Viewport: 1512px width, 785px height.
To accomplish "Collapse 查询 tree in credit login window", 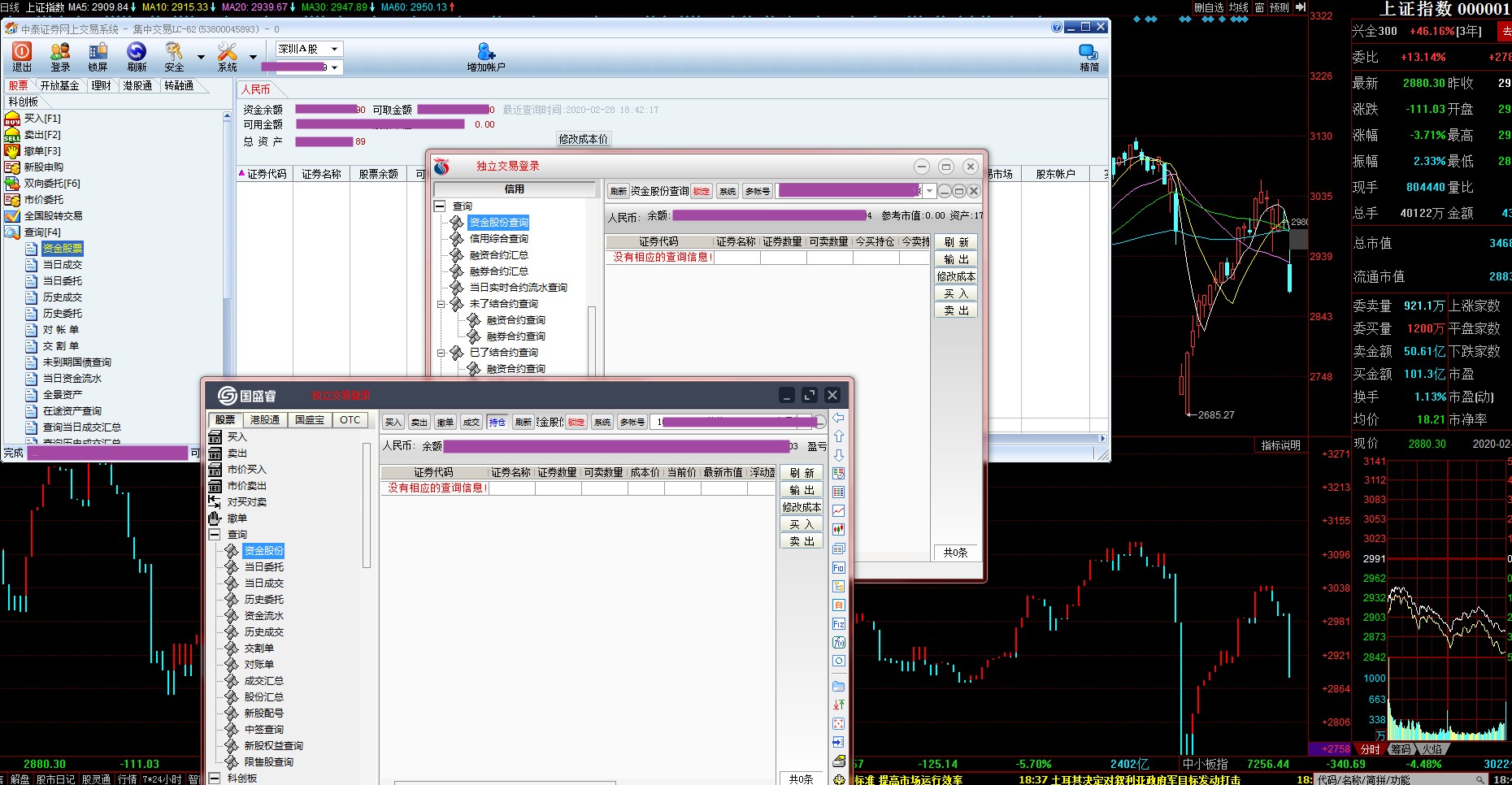I will click(440, 206).
